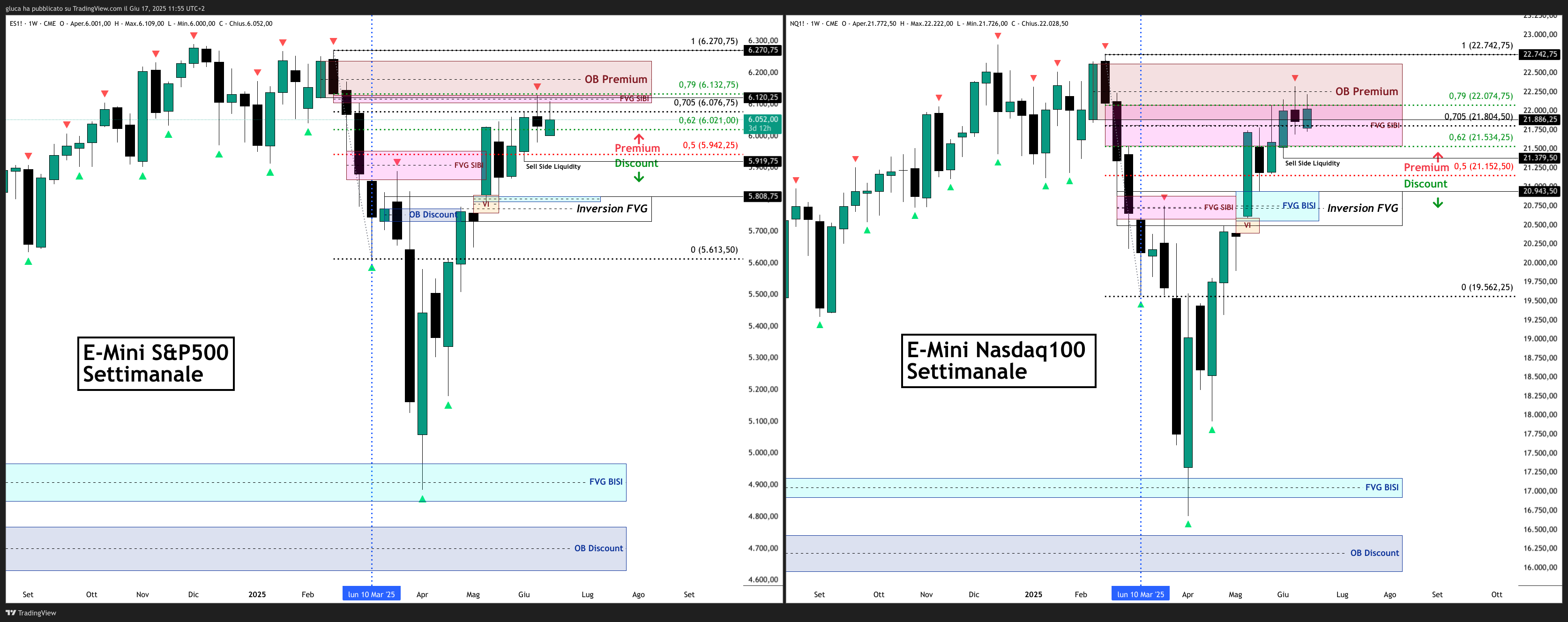
Task: Click the 20.943,50 price tag
Action: [x=1540, y=191]
